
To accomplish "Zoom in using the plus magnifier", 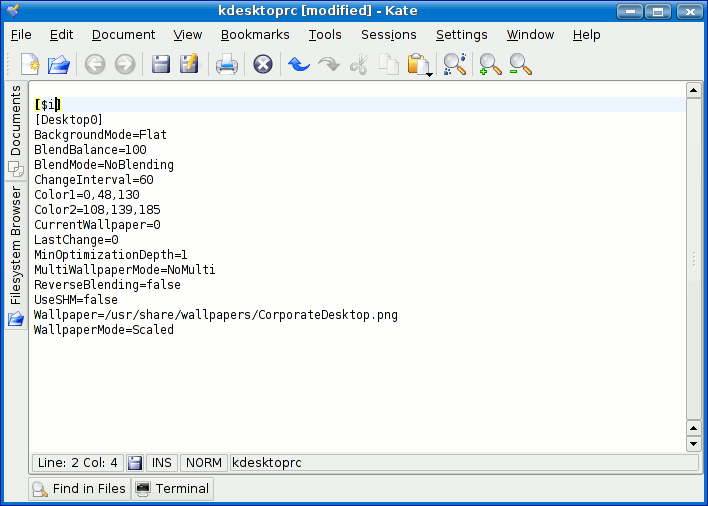I will coord(490,65).
